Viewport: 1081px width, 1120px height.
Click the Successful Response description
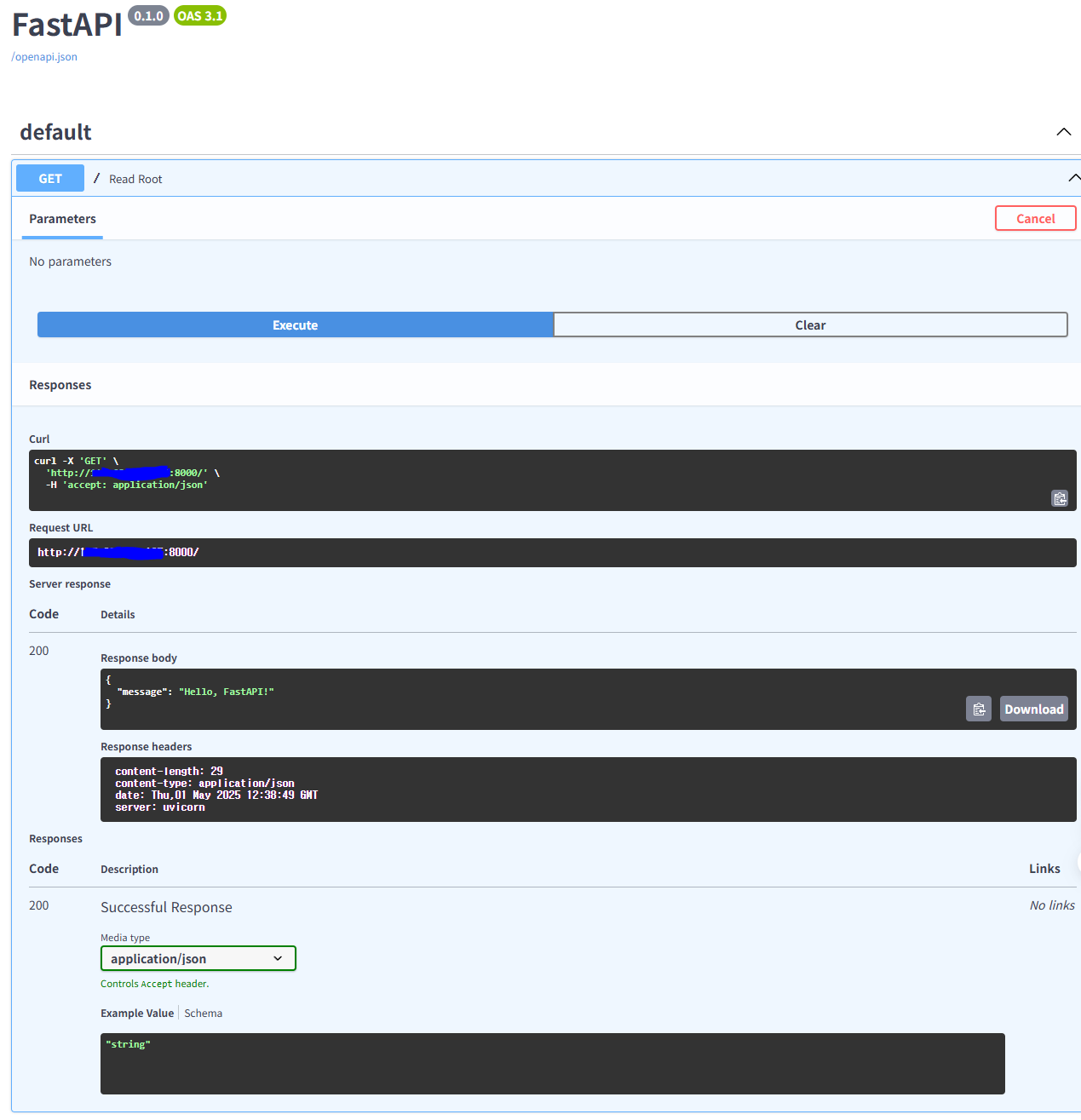click(x=166, y=907)
